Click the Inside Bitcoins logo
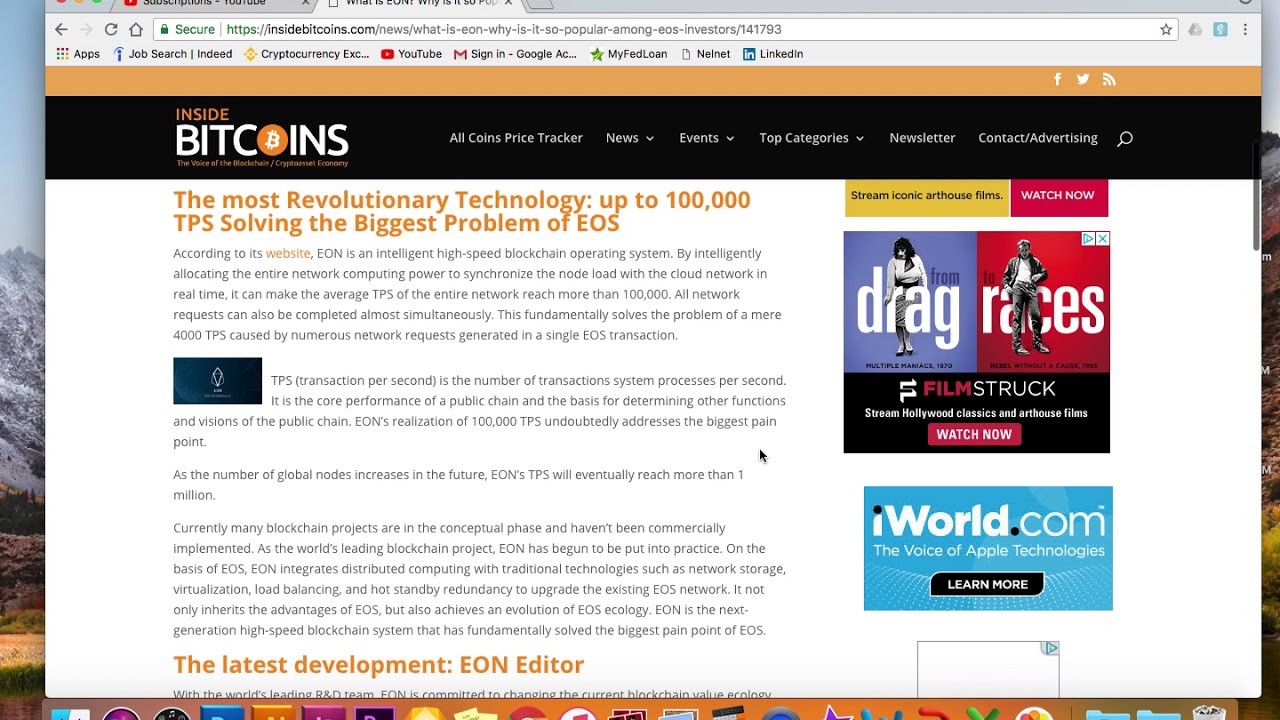 (x=262, y=137)
